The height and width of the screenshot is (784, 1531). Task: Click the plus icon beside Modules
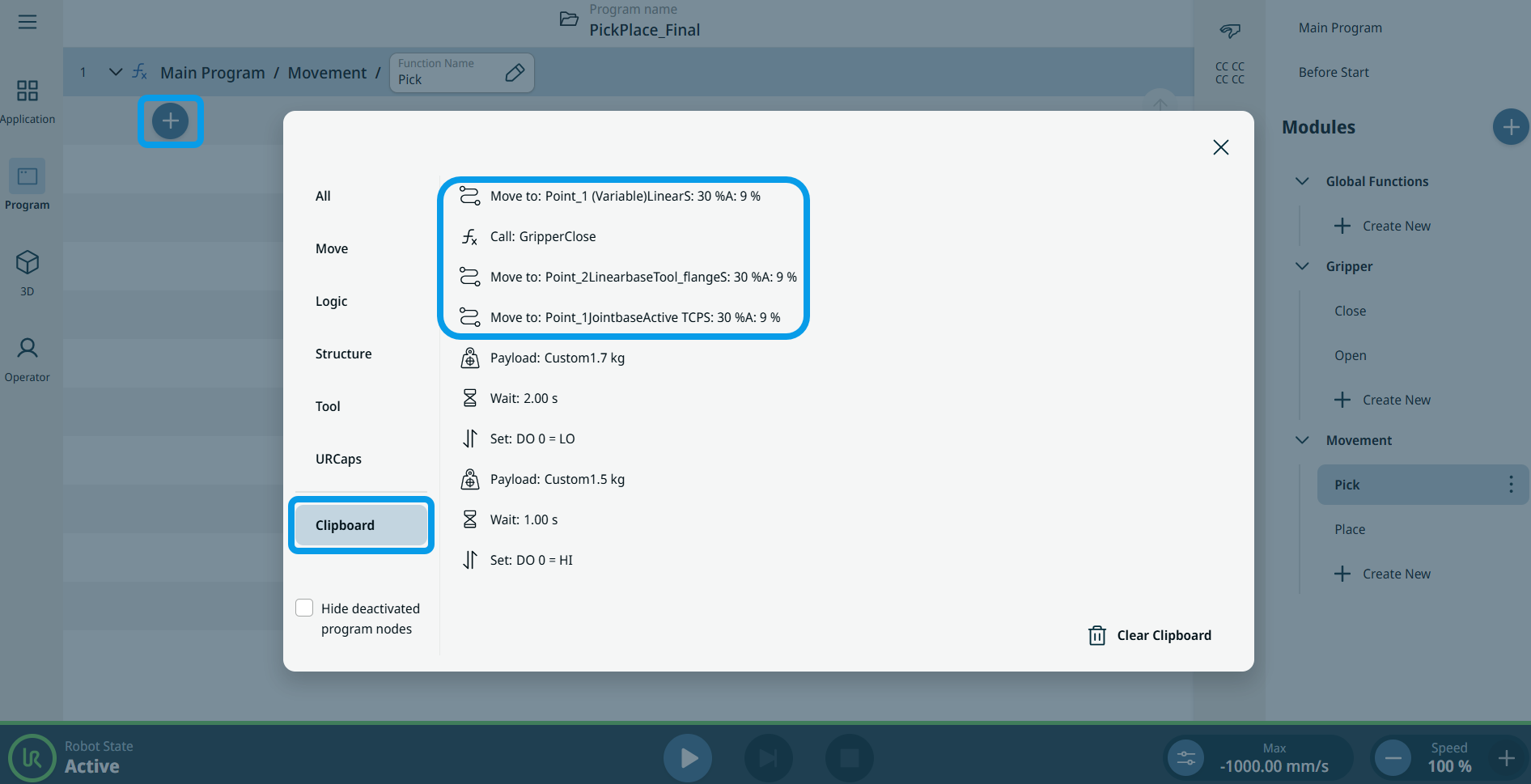coord(1509,127)
